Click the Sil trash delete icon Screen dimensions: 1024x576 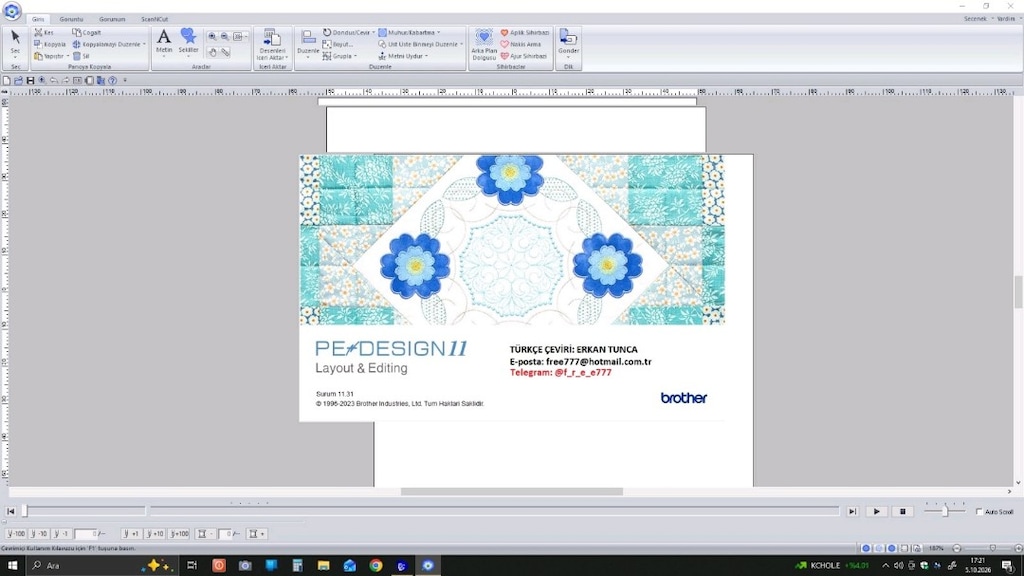coord(76,56)
